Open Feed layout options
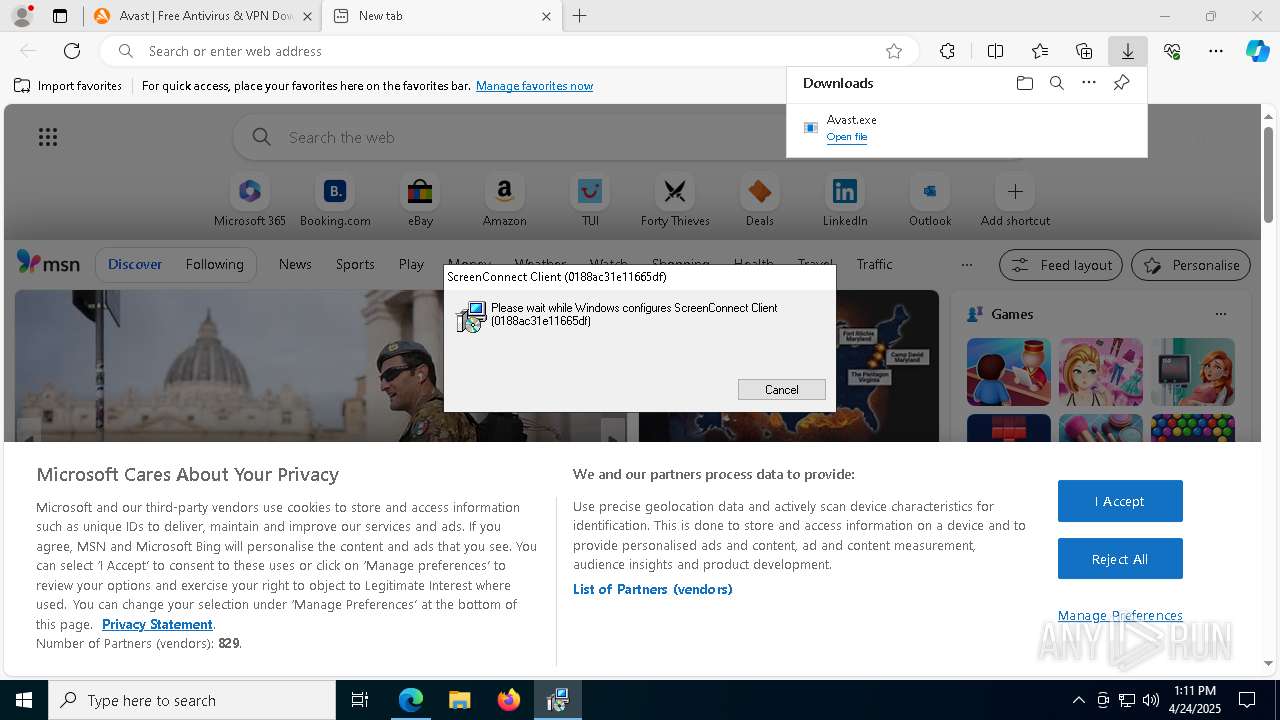Viewport: 1280px width, 720px height. pyautogui.click(x=1061, y=265)
